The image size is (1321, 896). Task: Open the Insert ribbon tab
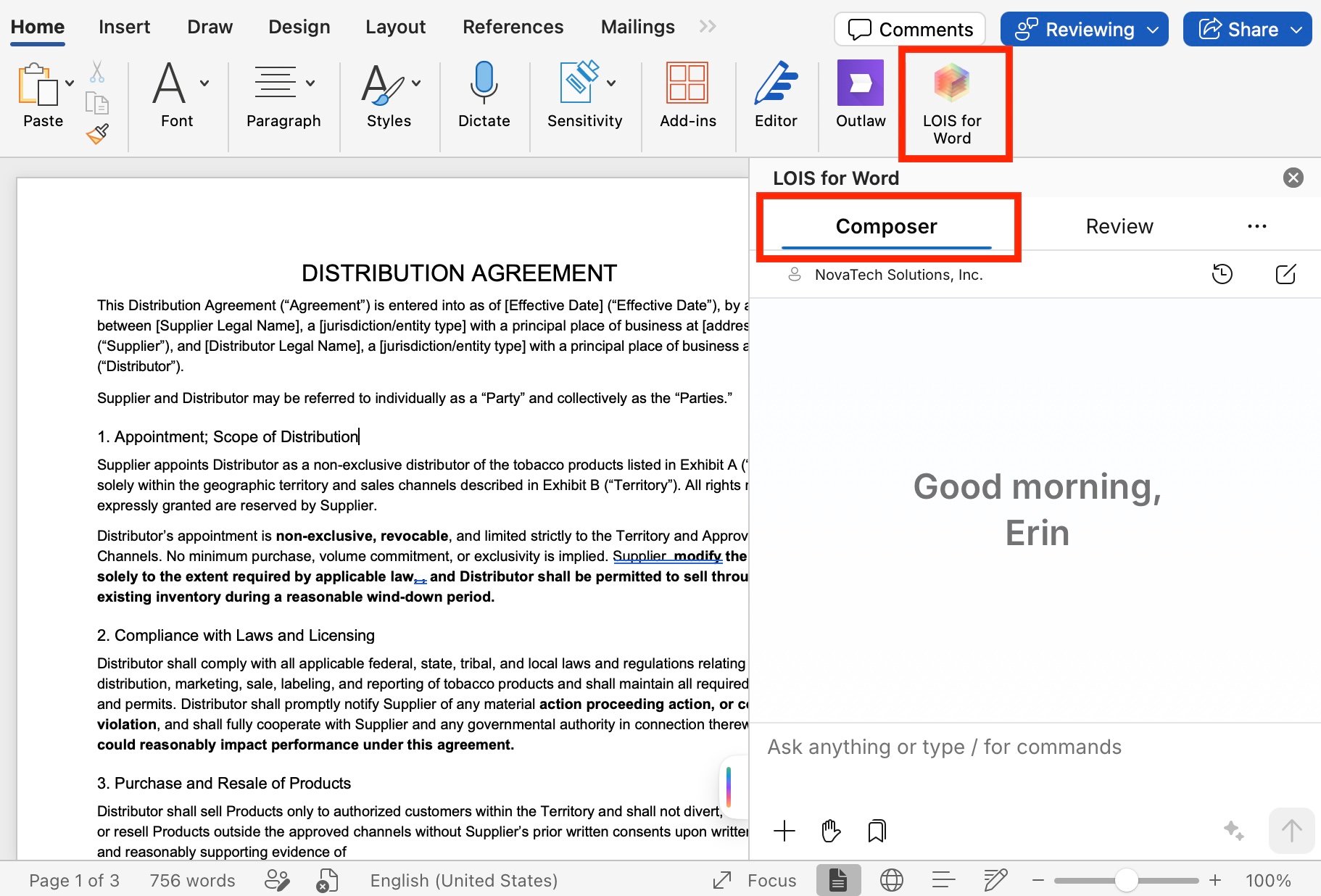tap(124, 27)
